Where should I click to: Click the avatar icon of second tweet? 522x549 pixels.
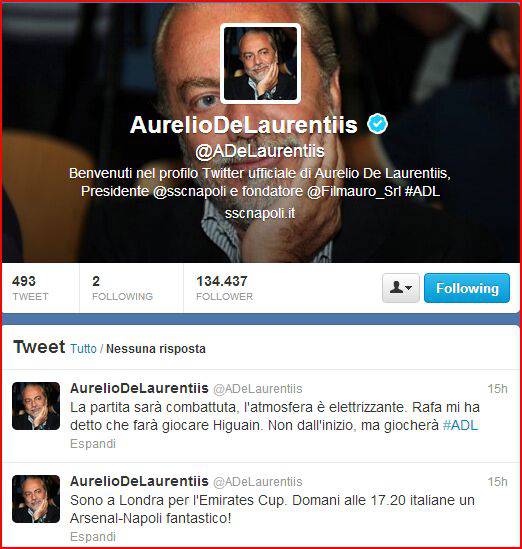click(x=36, y=499)
